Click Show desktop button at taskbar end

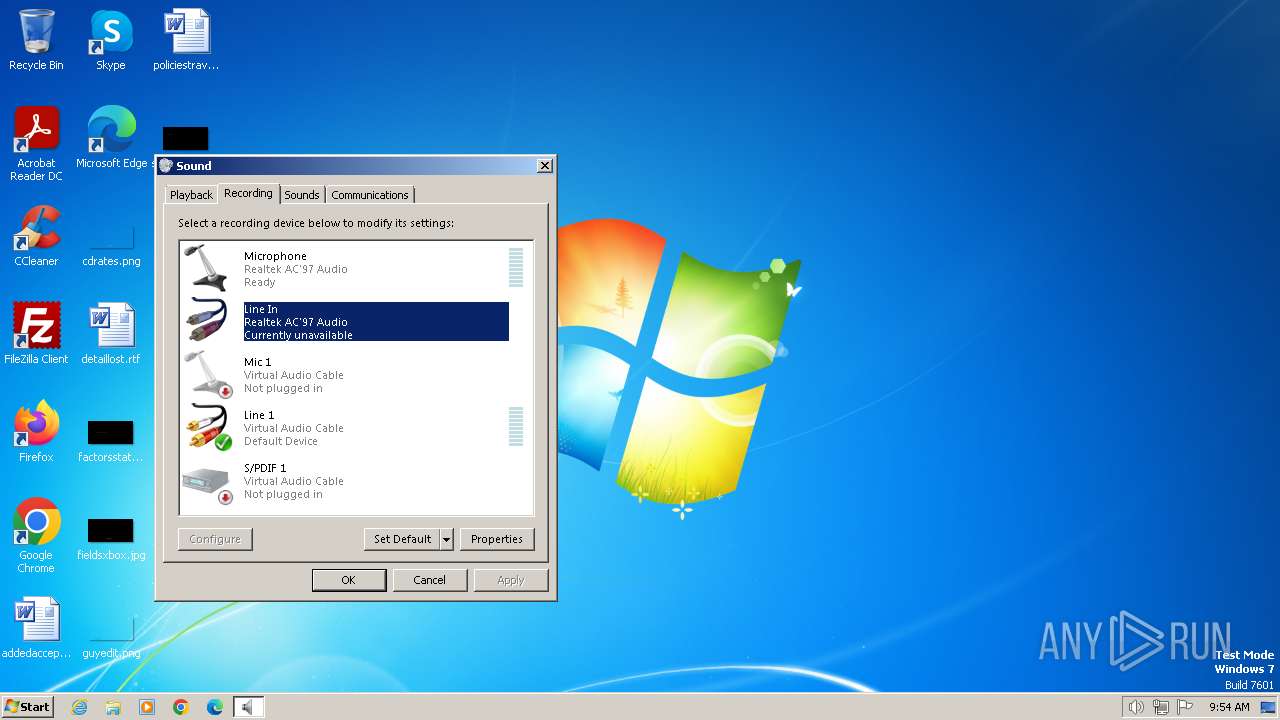tap(1268, 707)
